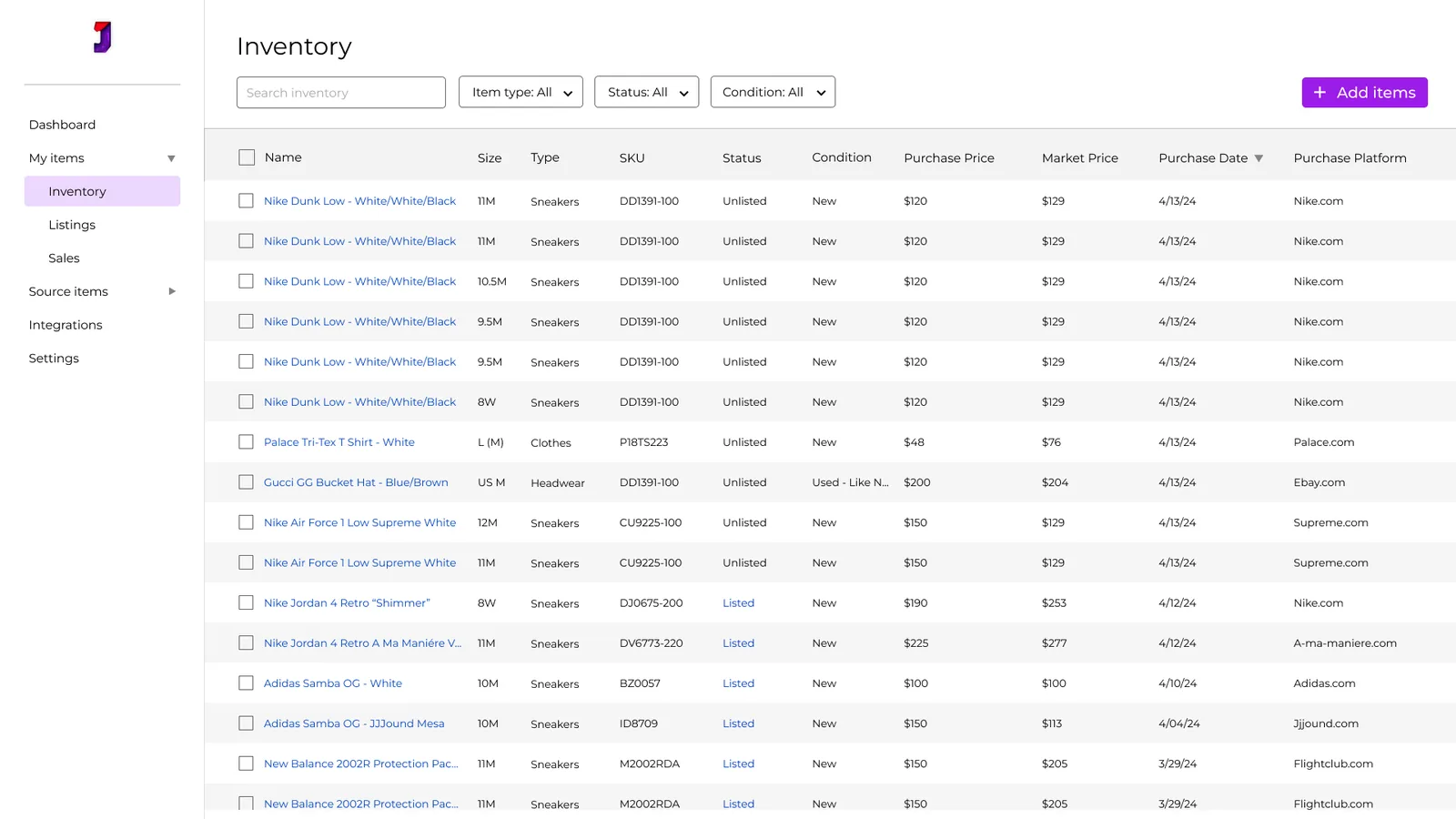
Task: Open the Nike Jordan 4 Retro A Ma Maniére link
Action: (362, 643)
